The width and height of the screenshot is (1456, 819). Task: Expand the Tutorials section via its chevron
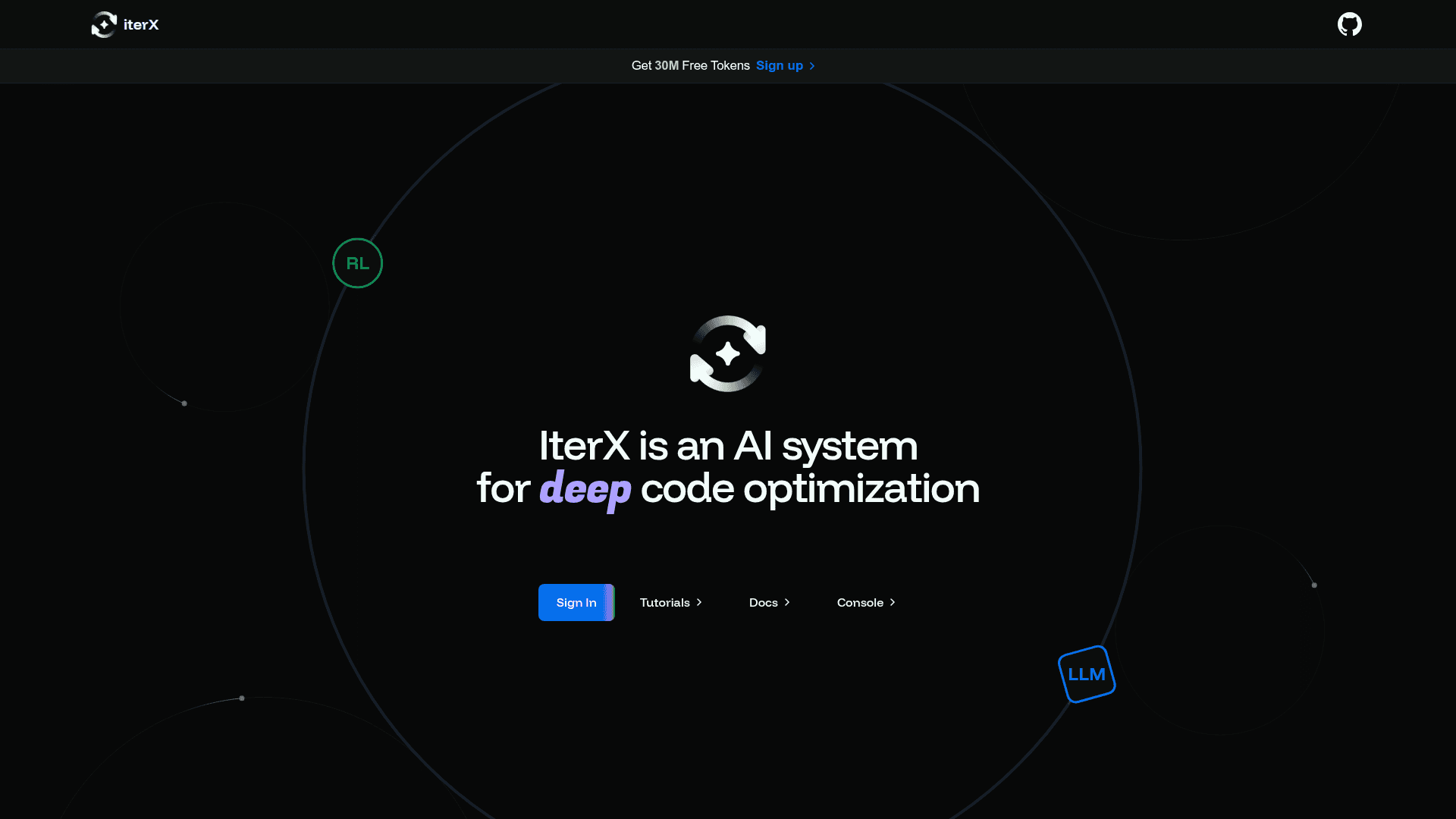[x=698, y=602]
